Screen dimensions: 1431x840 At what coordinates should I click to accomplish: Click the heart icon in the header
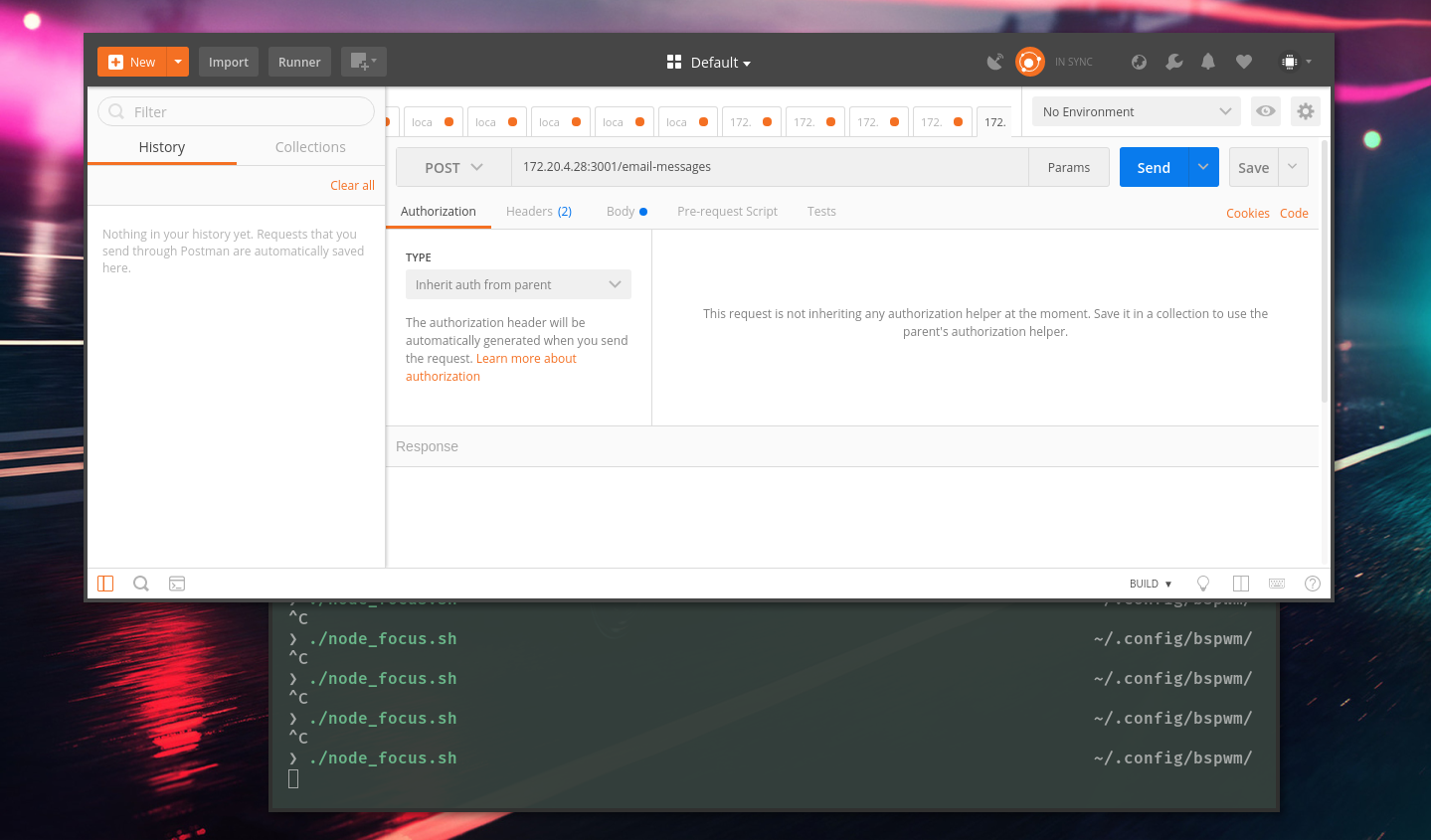coord(1243,62)
